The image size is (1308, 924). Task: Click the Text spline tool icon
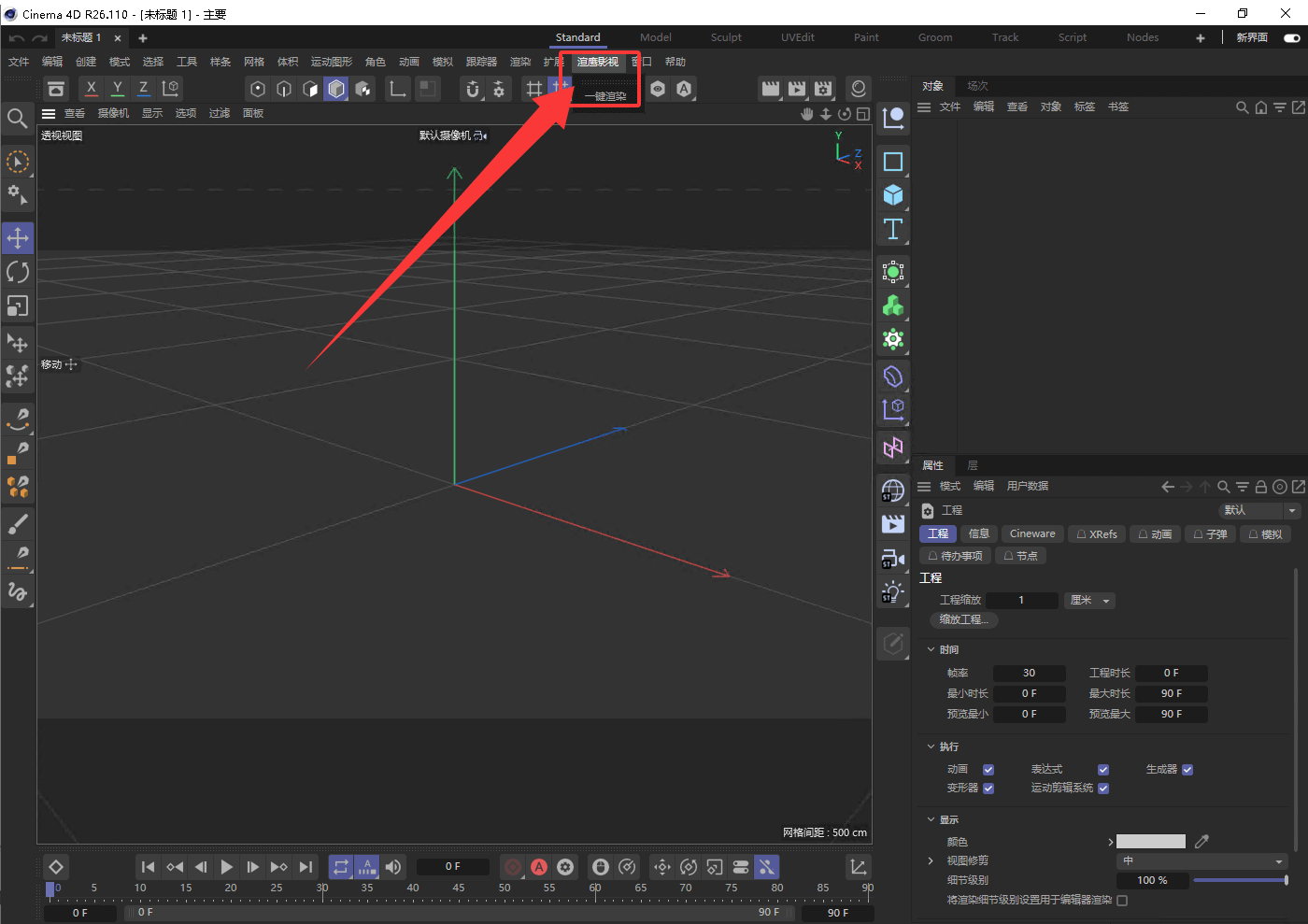point(893,229)
